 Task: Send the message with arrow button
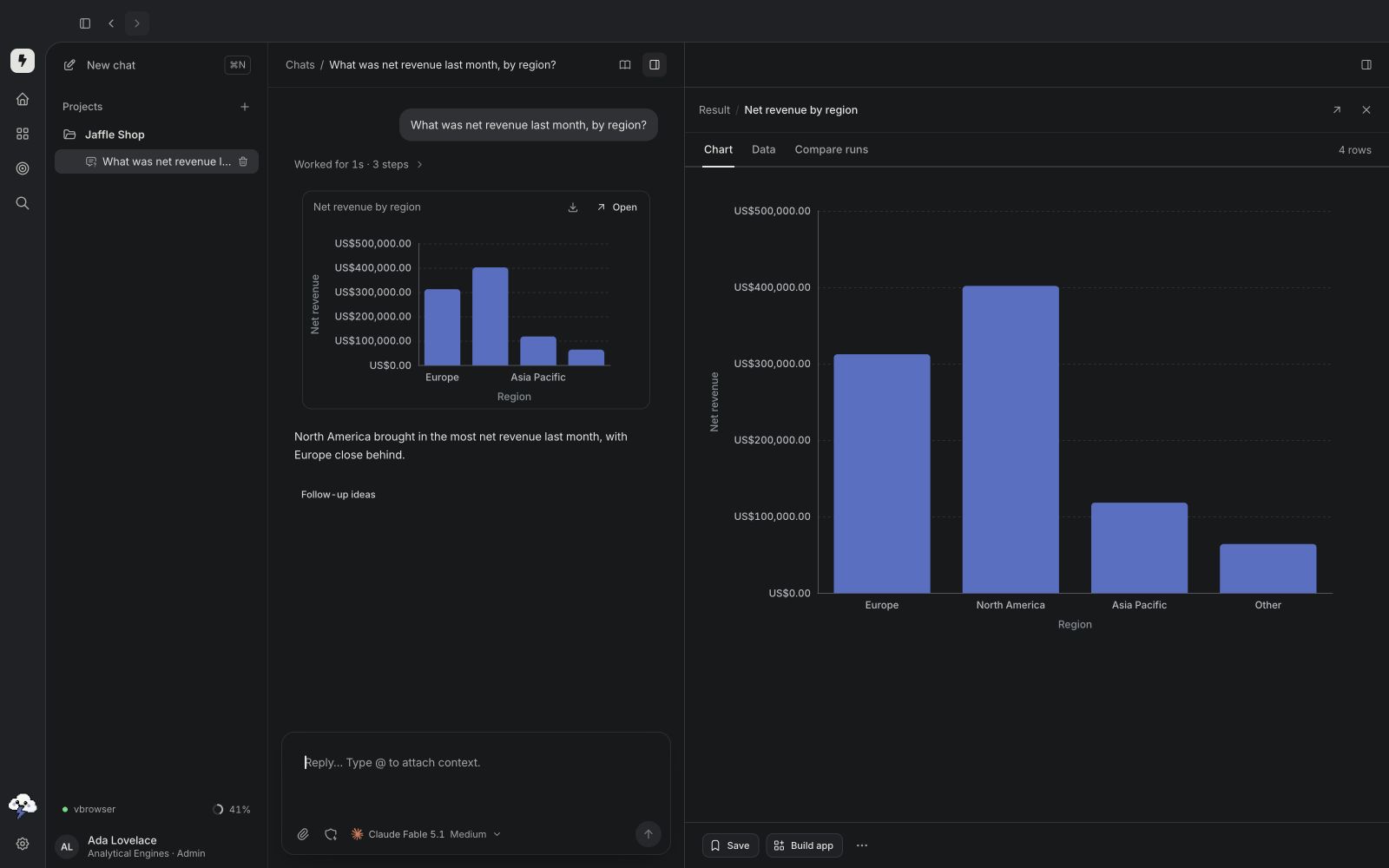click(648, 834)
